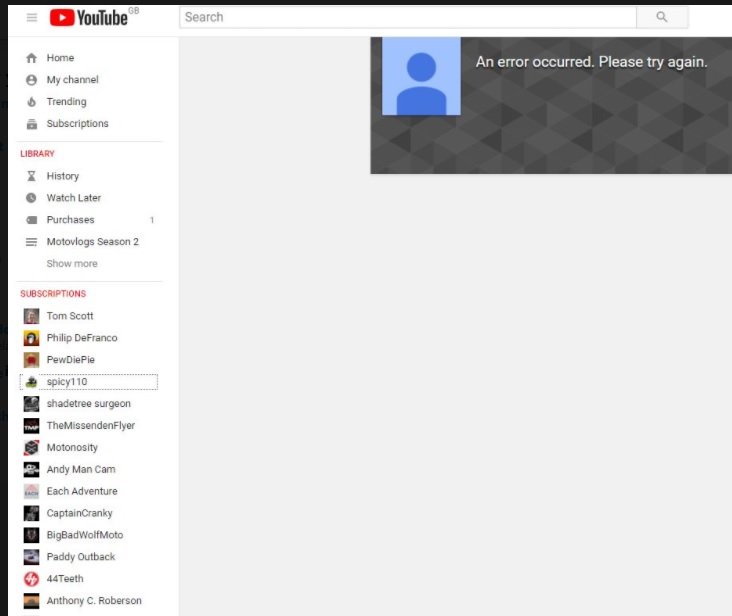The height and width of the screenshot is (616, 732).
Task: Click the LIBRARY section heading
Action: pos(37,154)
